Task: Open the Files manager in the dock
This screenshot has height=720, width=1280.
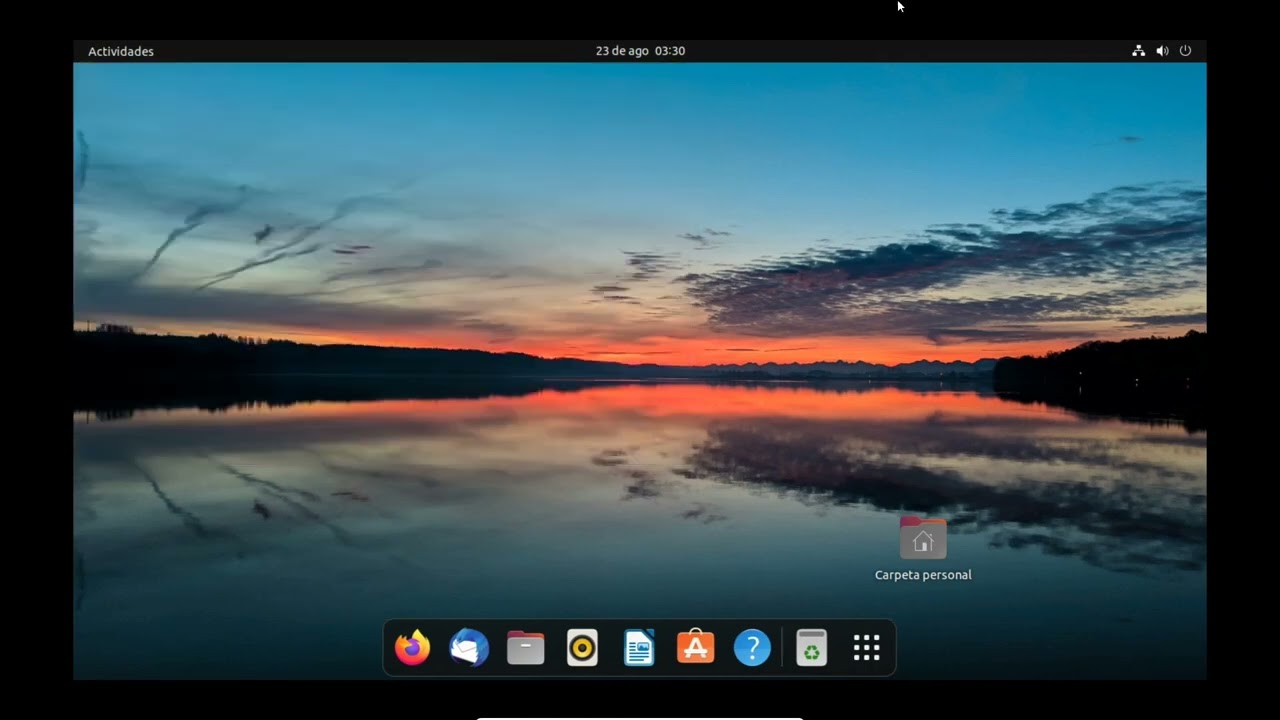Action: click(x=525, y=648)
